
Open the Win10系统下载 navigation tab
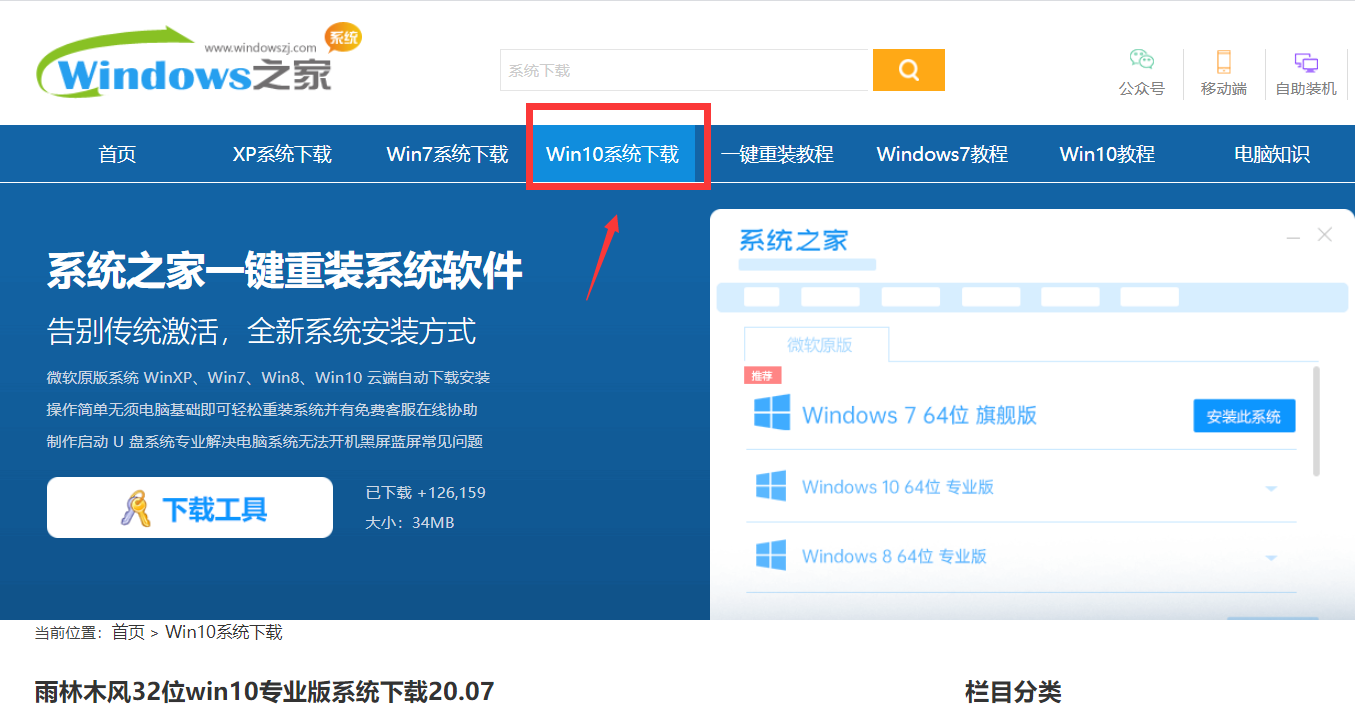pos(612,154)
